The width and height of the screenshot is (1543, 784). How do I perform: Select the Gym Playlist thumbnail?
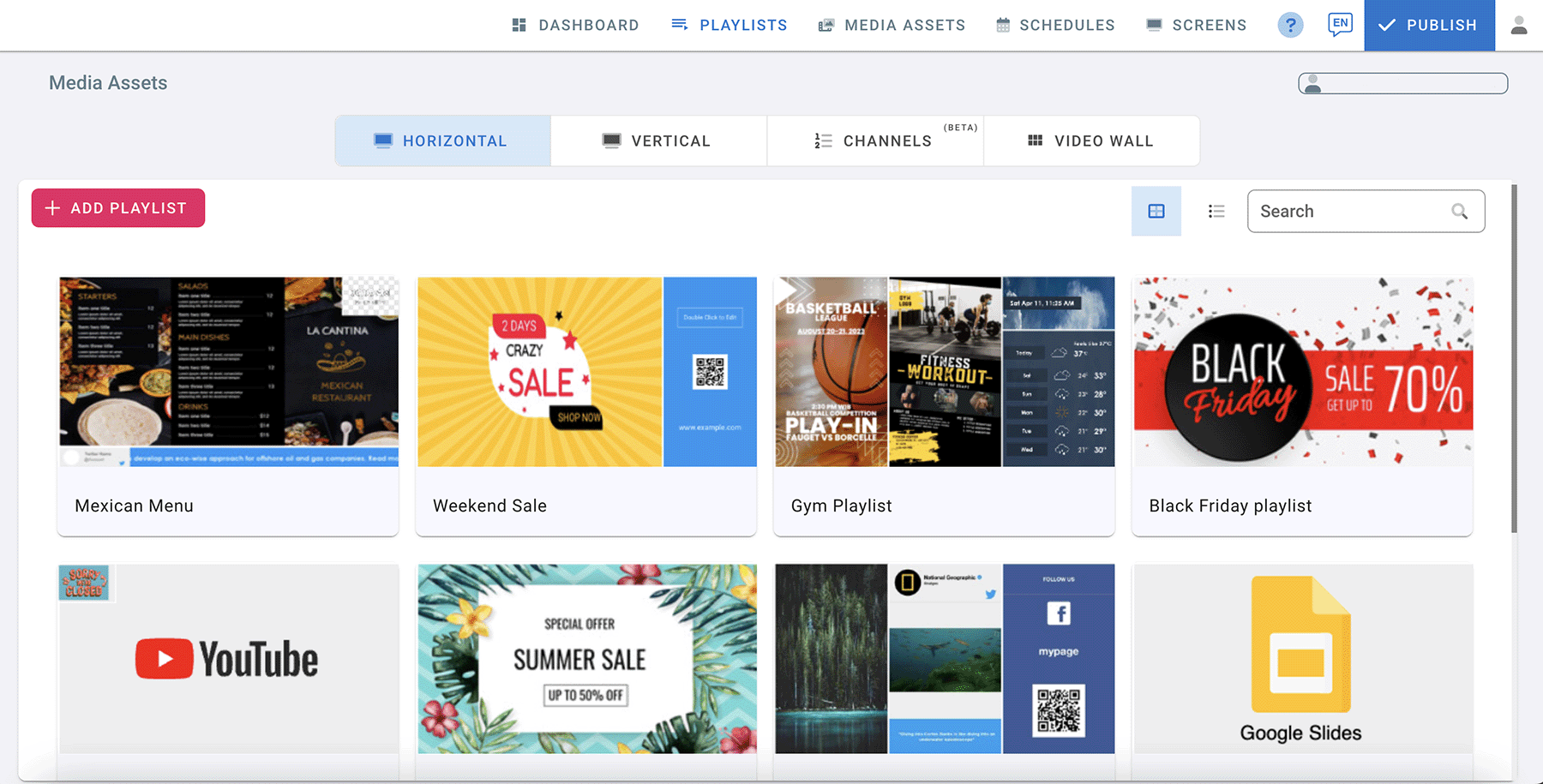pos(945,372)
